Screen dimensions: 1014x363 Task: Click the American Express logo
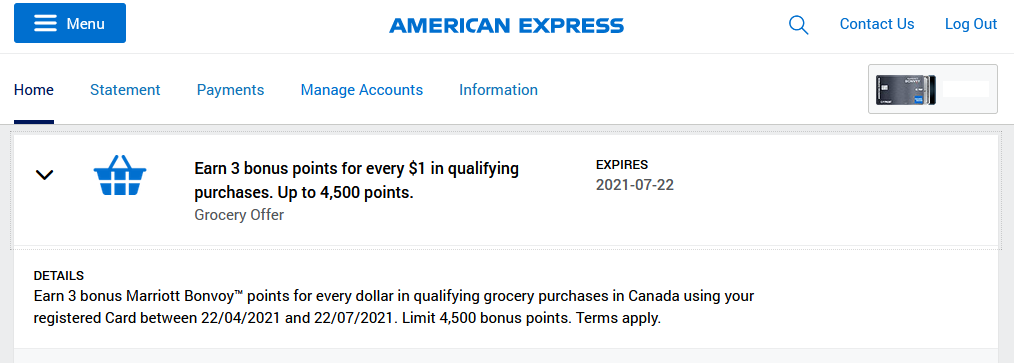506,25
